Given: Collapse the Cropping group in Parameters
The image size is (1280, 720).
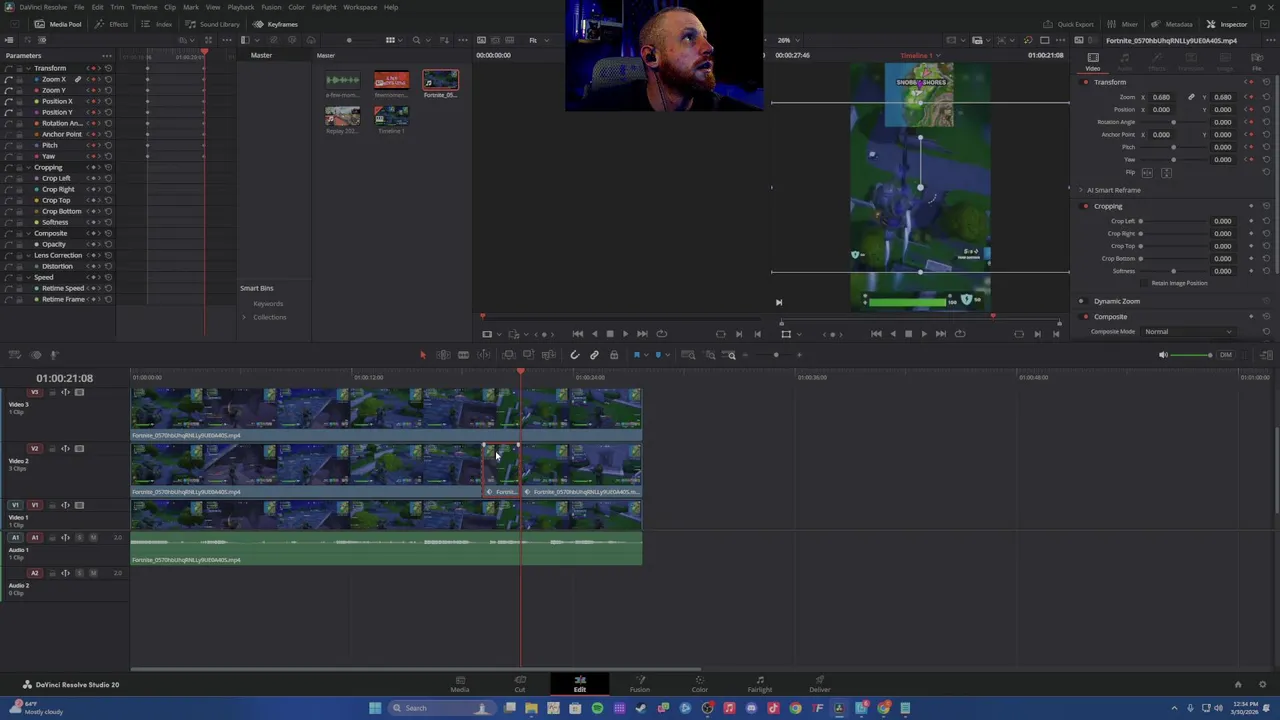Looking at the screenshot, I should click(28, 167).
